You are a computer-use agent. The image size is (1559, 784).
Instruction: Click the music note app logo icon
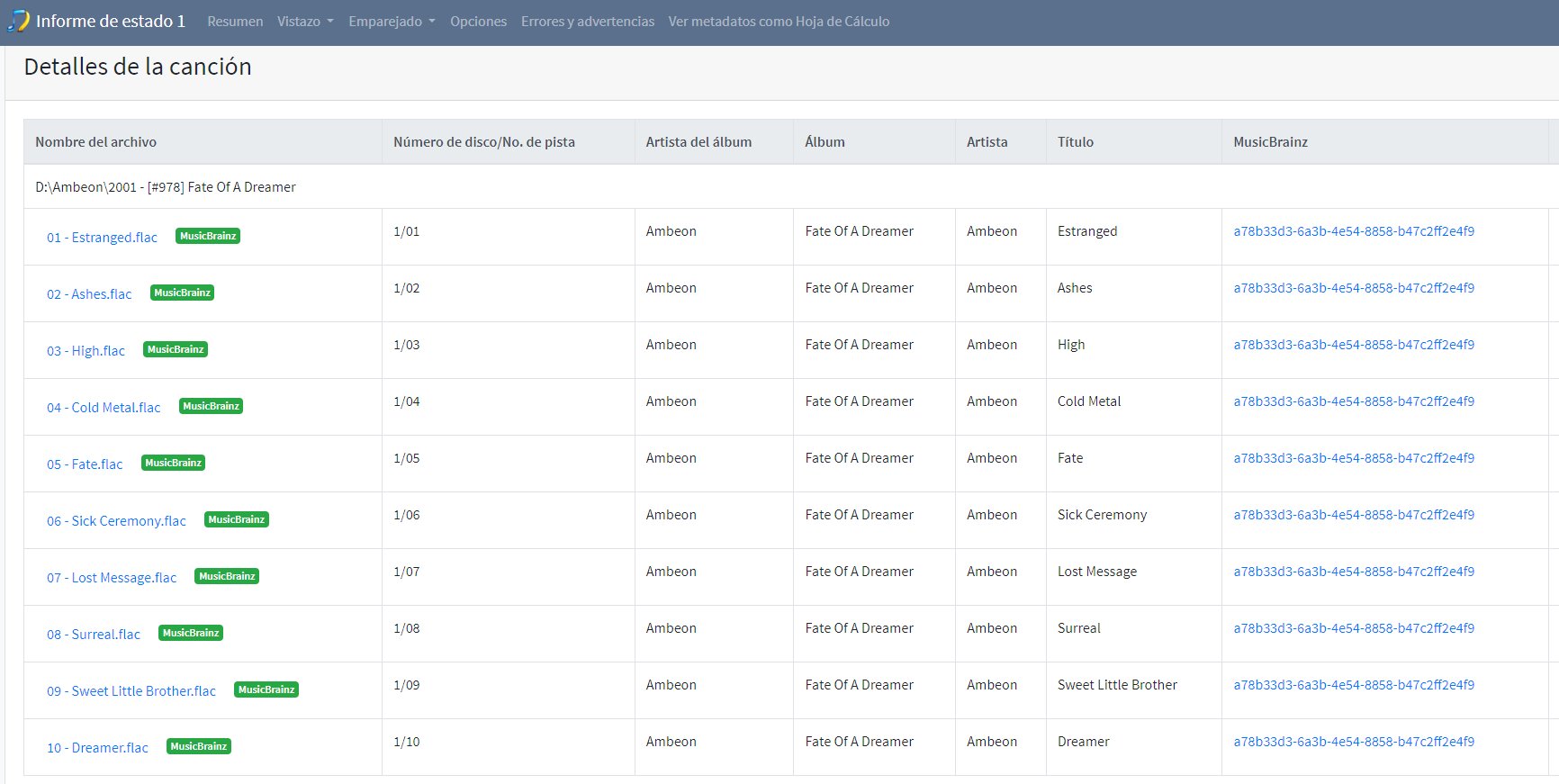(x=18, y=21)
